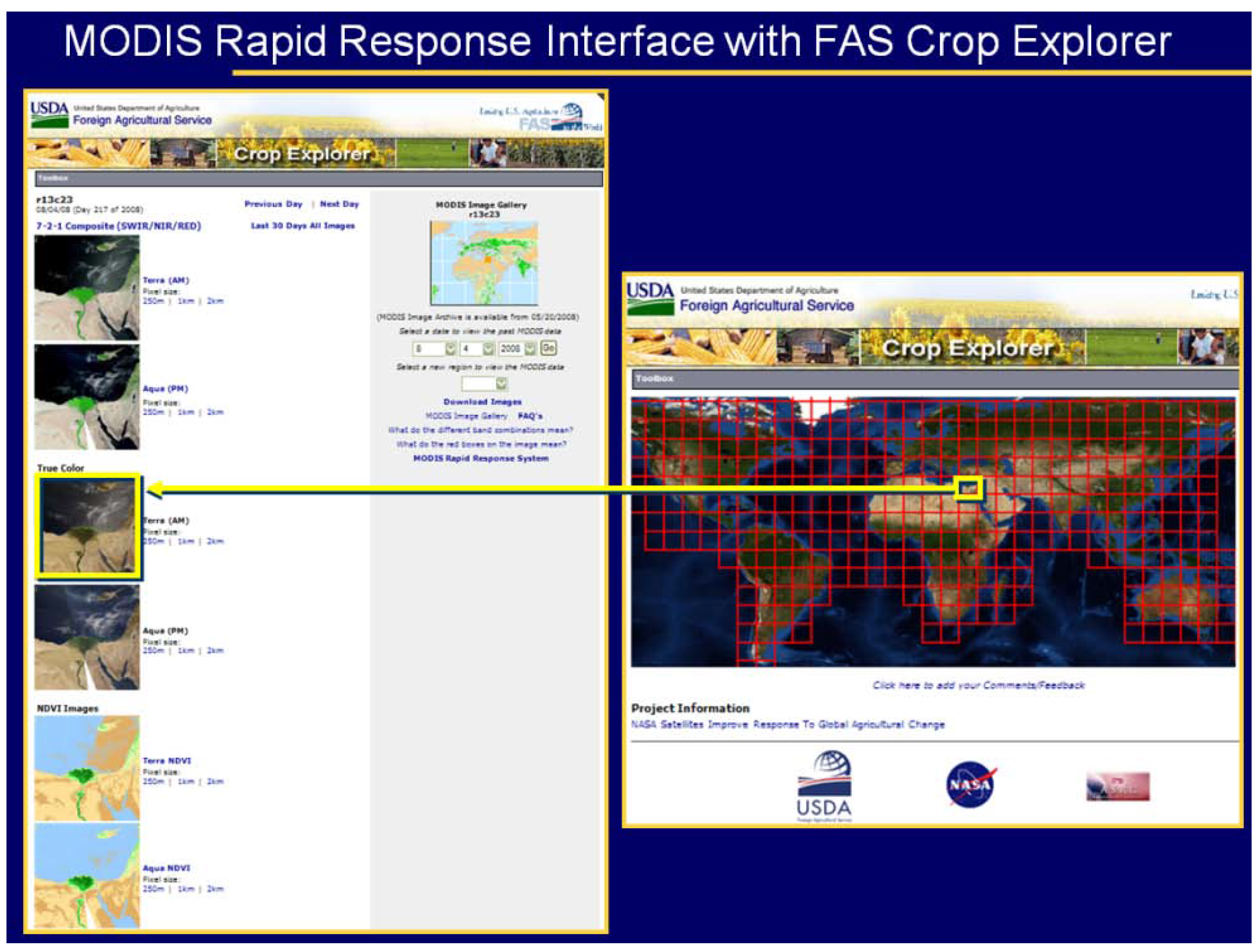Click Terra NDVI label

tap(167, 761)
